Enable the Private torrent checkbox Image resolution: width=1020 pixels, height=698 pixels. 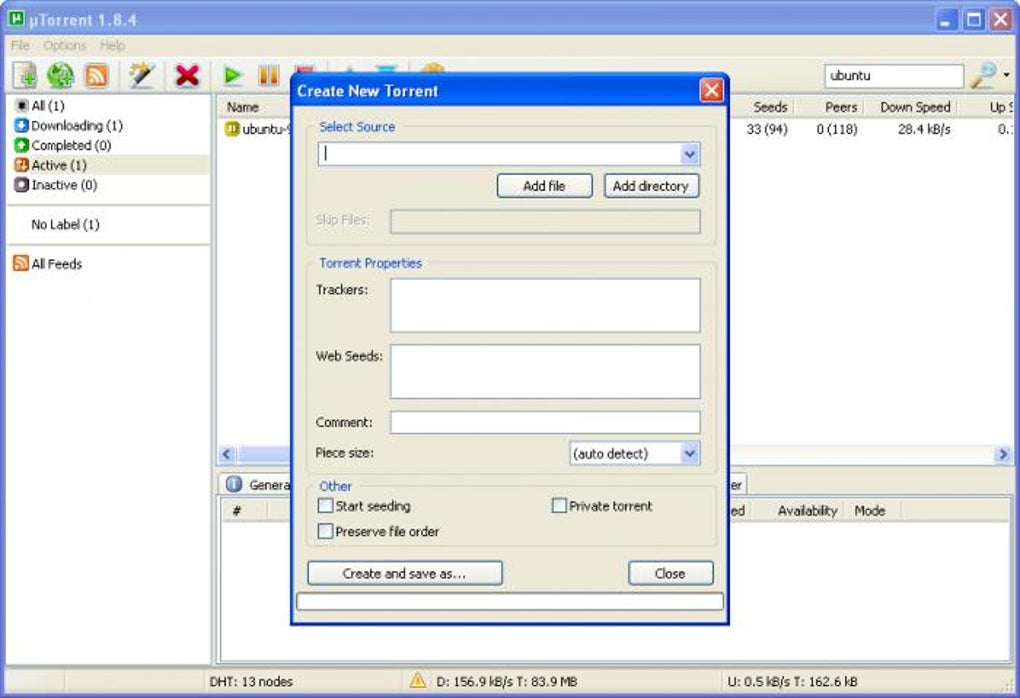tap(559, 505)
